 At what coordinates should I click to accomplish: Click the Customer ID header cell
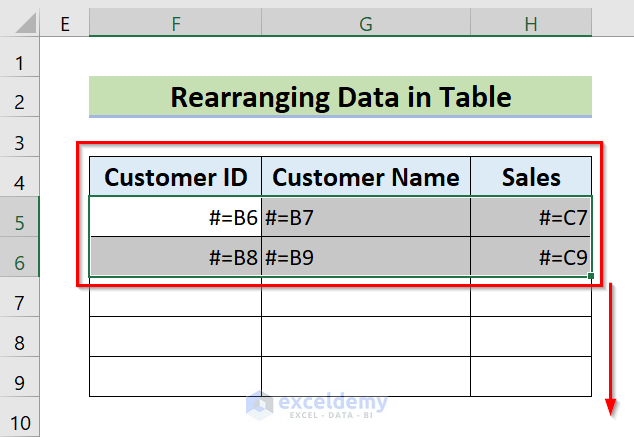(175, 178)
